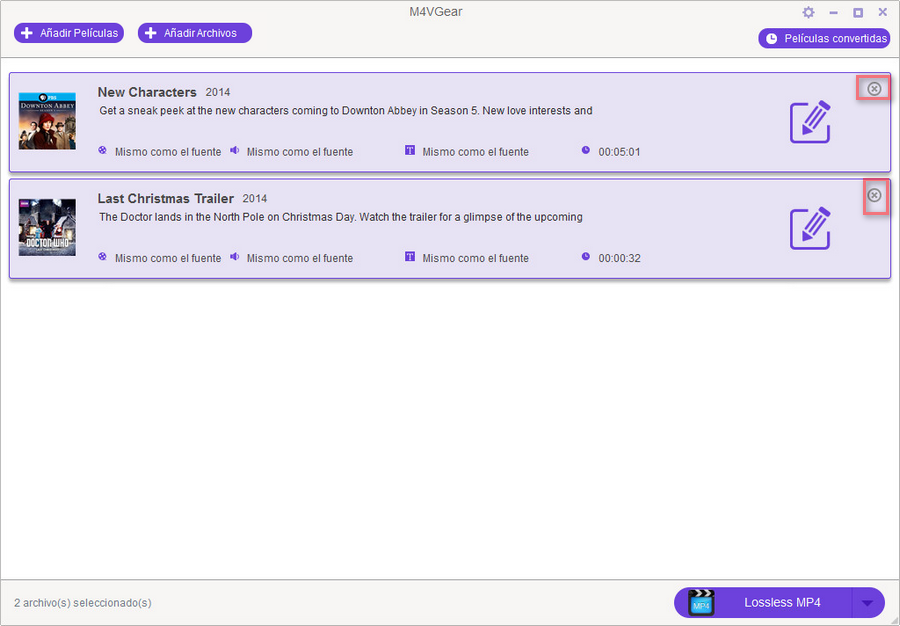Image resolution: width=900 pixels, height=626 pixels.
Task: Open the settings gear icon
Action: (808, 13)
